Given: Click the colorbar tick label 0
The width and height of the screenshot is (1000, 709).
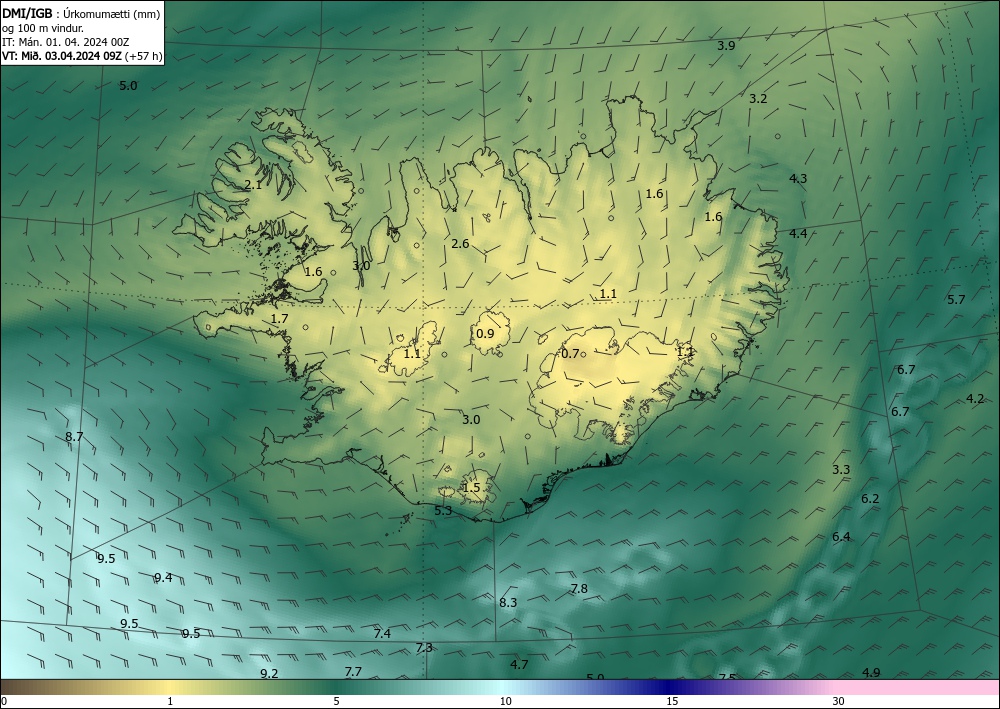Looking at the screenshot, I should [x=4, y=701].
